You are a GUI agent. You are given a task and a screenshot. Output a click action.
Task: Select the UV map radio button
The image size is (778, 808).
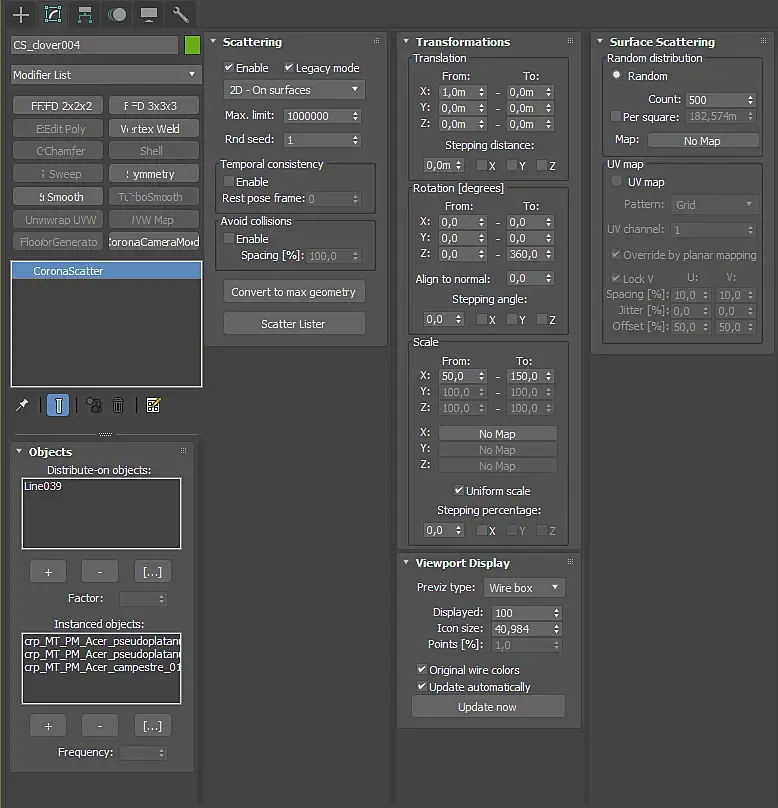coord(616,181)
